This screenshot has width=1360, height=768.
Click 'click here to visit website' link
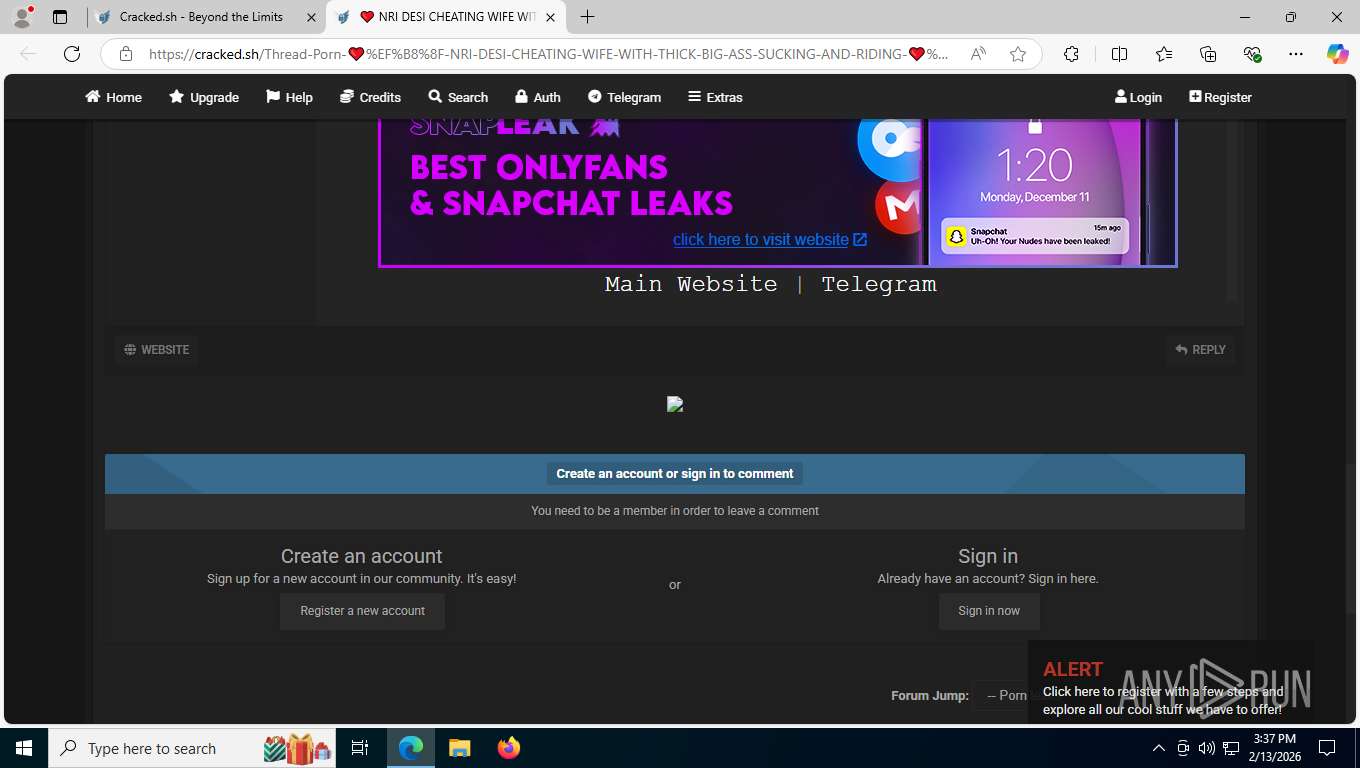click(770, 239)
